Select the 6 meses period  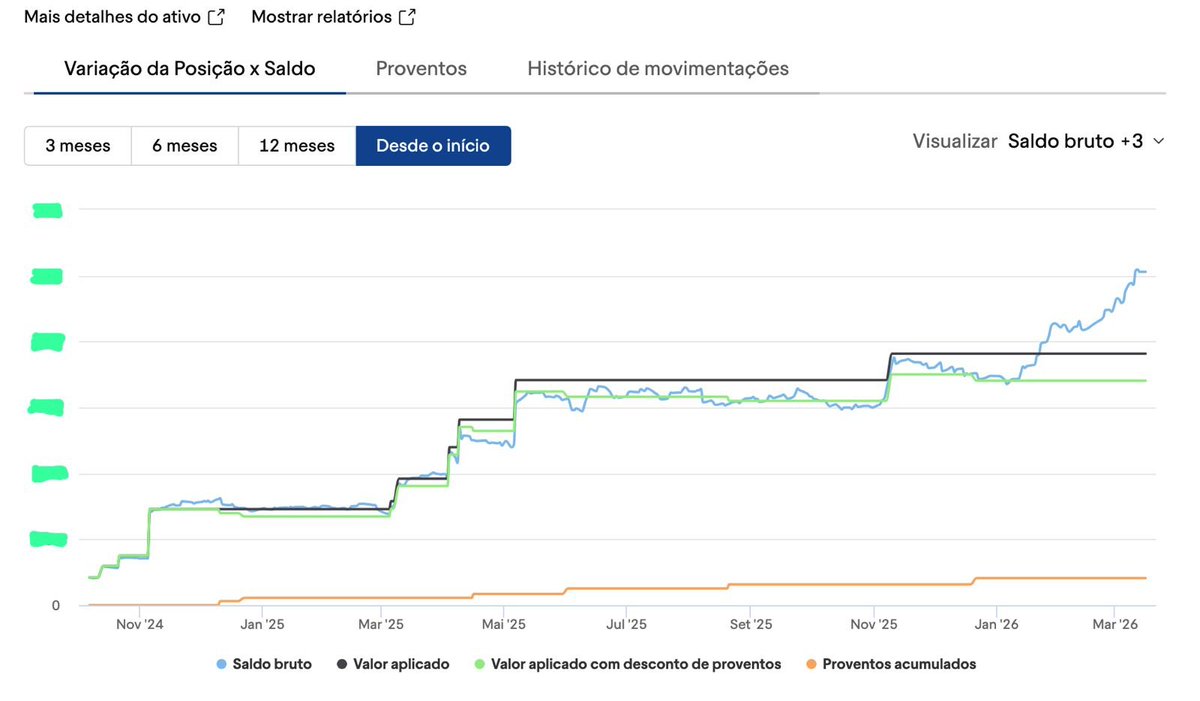point(185,146)
